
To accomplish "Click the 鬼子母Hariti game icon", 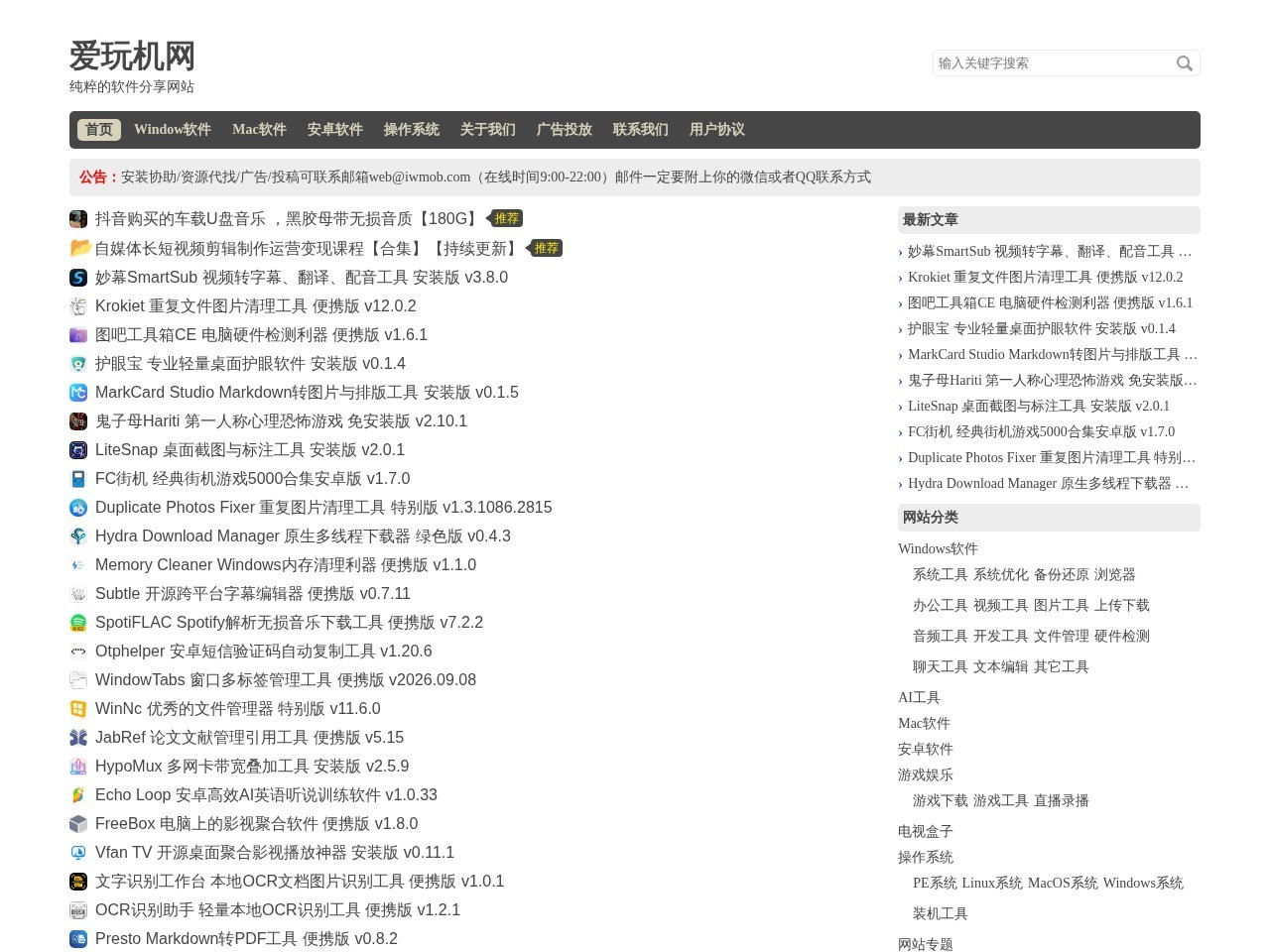I will click(78, 421).
